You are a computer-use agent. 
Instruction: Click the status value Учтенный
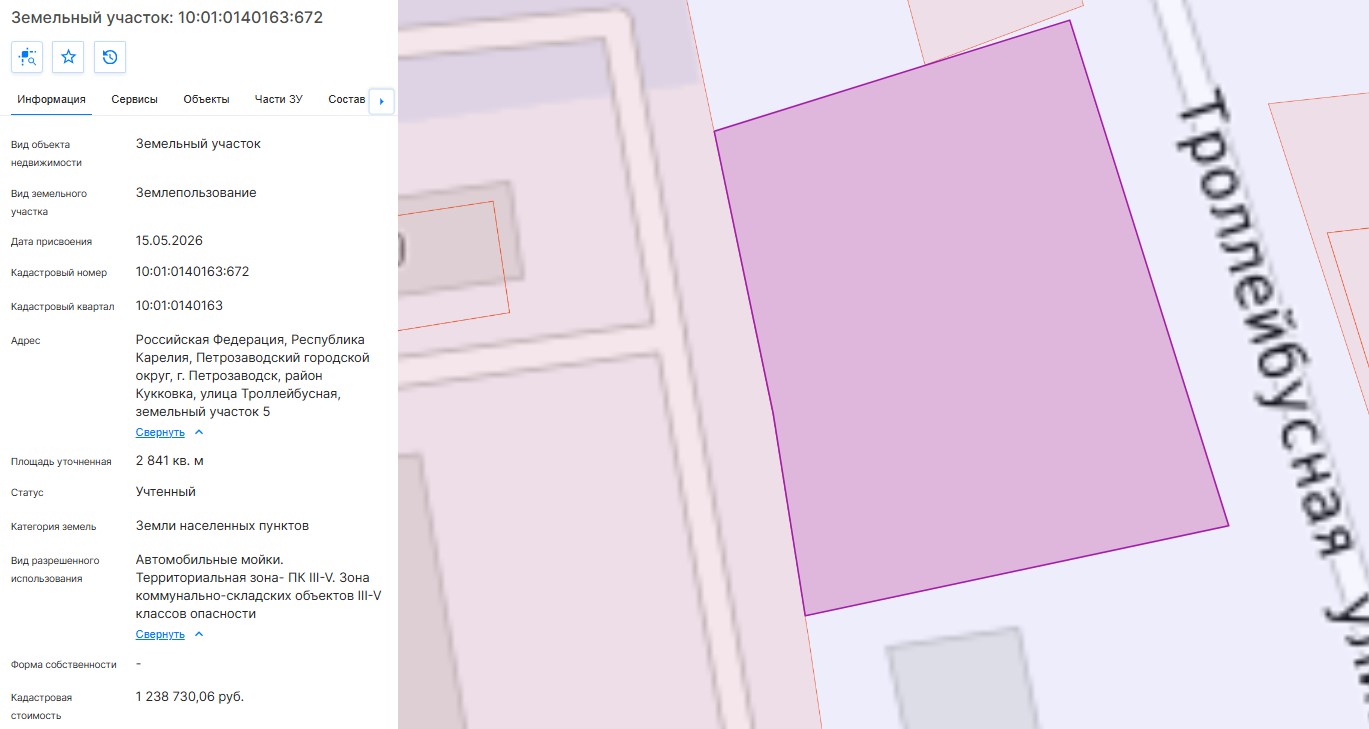166,492
